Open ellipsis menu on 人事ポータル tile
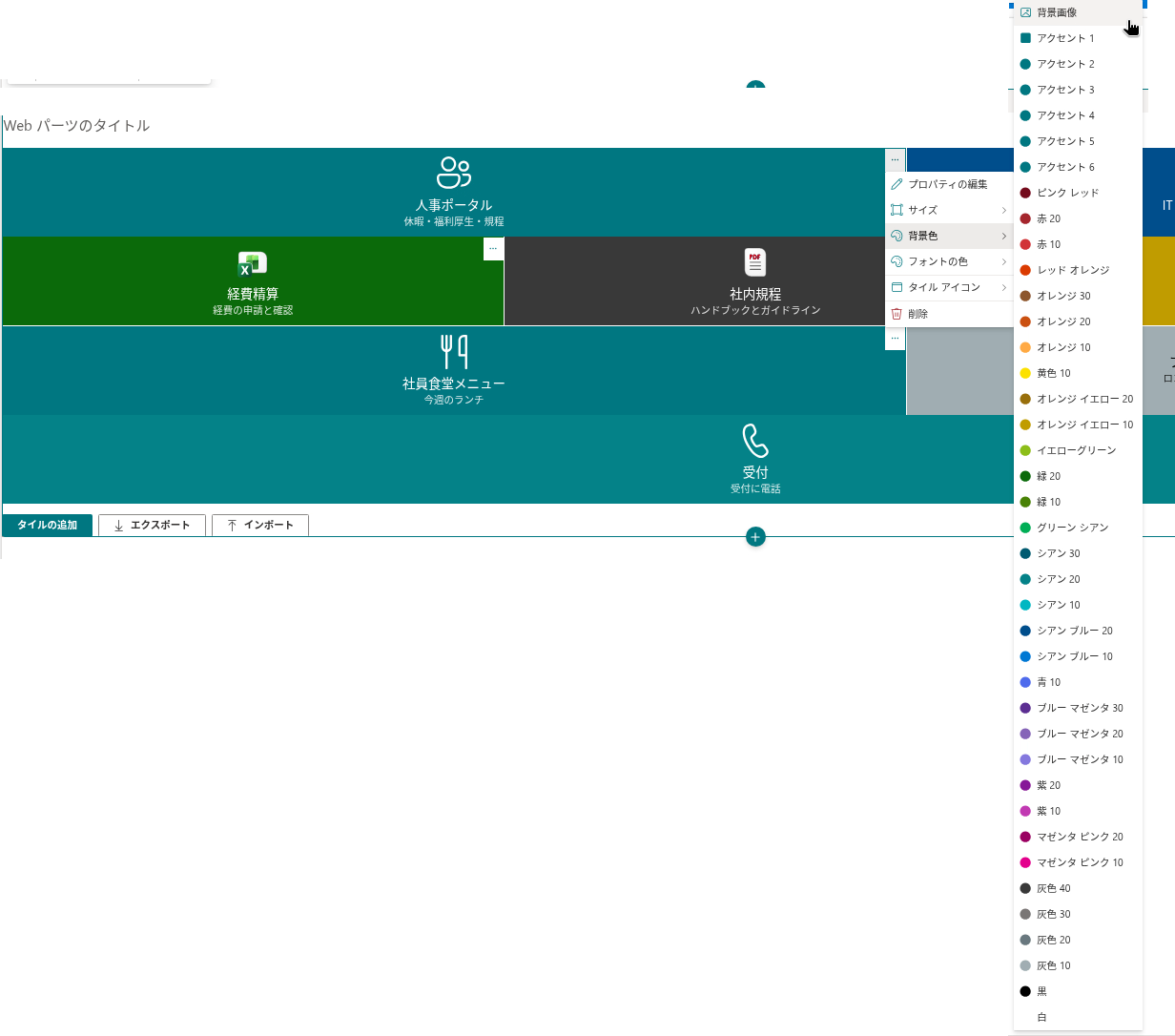The height and width of the screenshot is (1036, 1175). click(895, 159)
